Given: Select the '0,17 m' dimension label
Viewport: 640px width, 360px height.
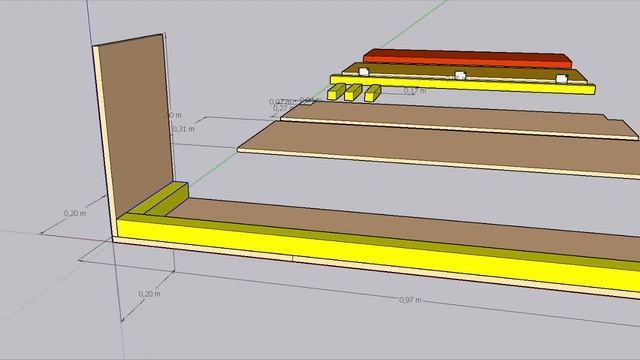Looking at the screenshot, I should click(x=415, y=91).
